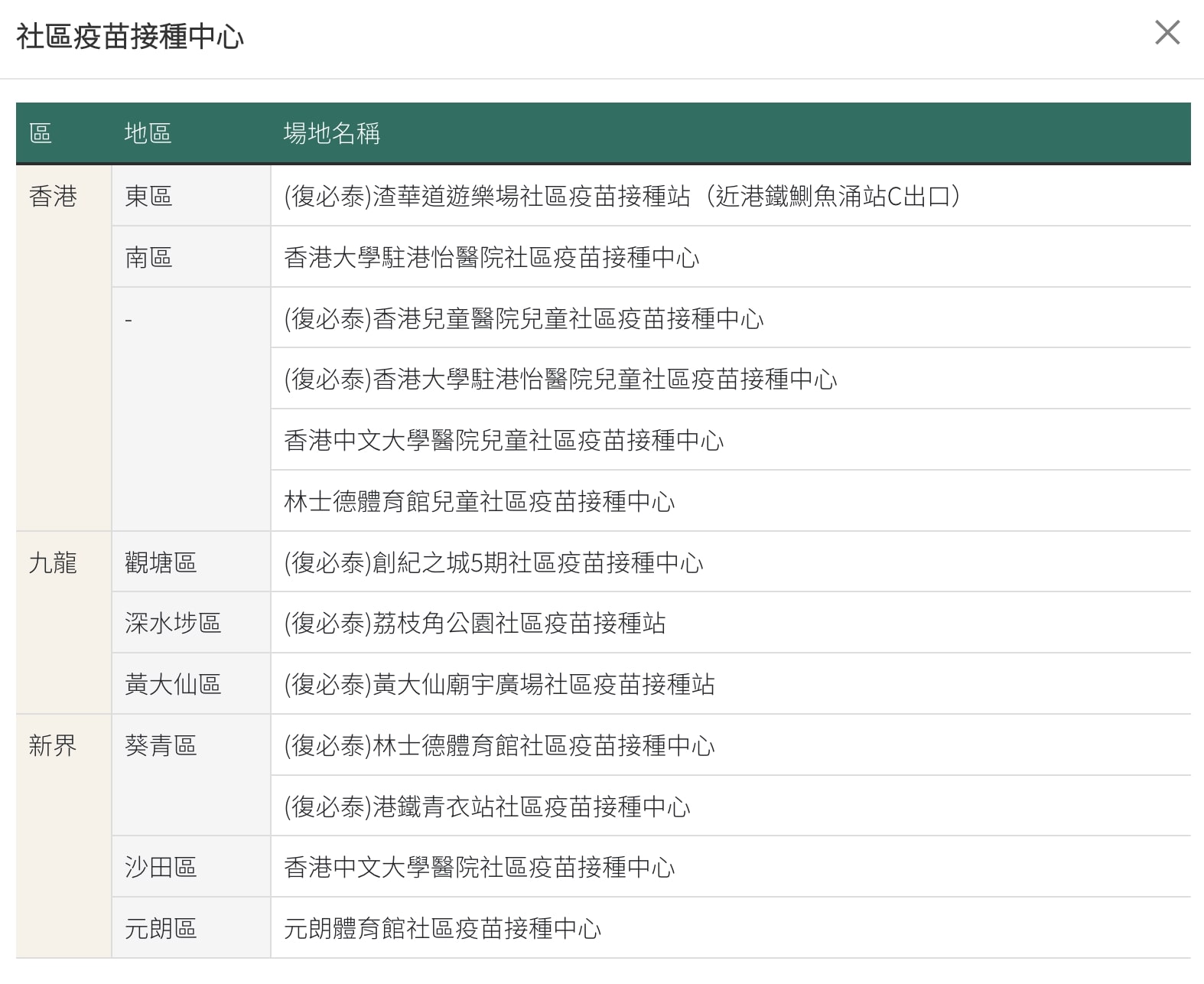Click the dialog title 社區疫苗接種中心
This screenshot has width=1204, height=984.
click(130, 37)
